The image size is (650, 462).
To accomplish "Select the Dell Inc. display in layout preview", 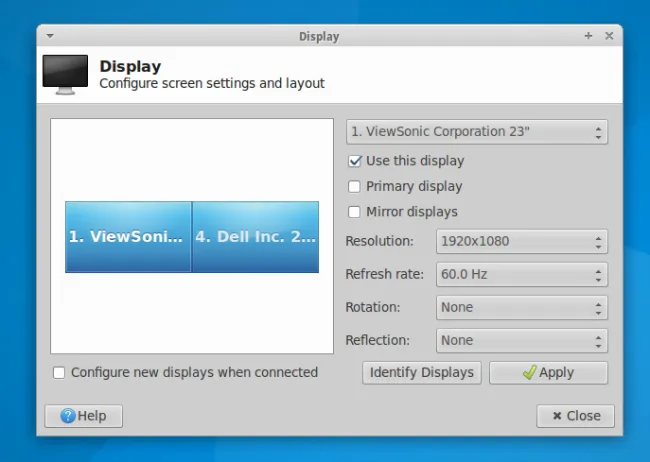I will 255,237.
